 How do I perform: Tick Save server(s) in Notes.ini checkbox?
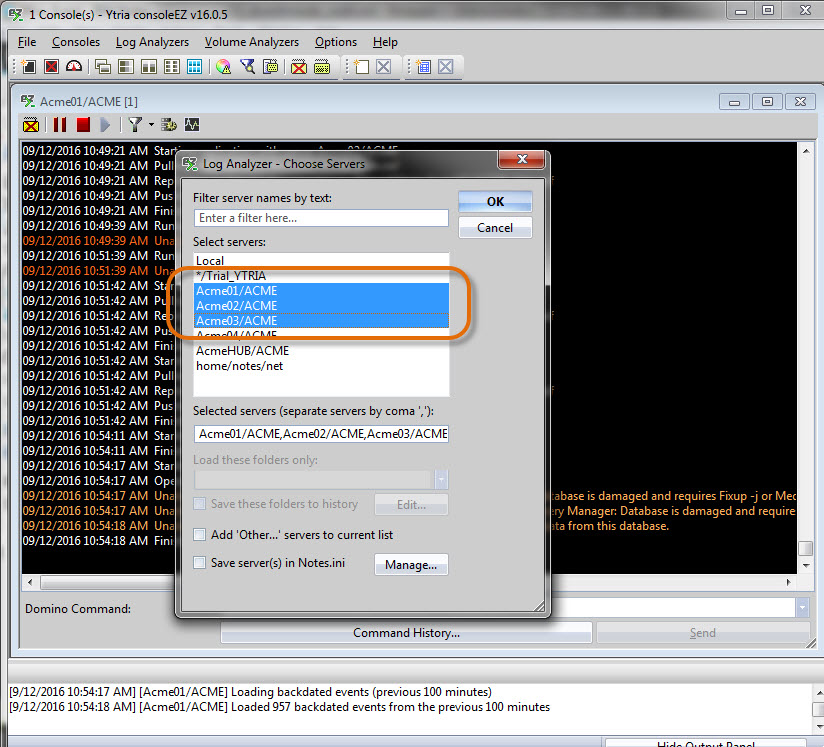[200, 562]
